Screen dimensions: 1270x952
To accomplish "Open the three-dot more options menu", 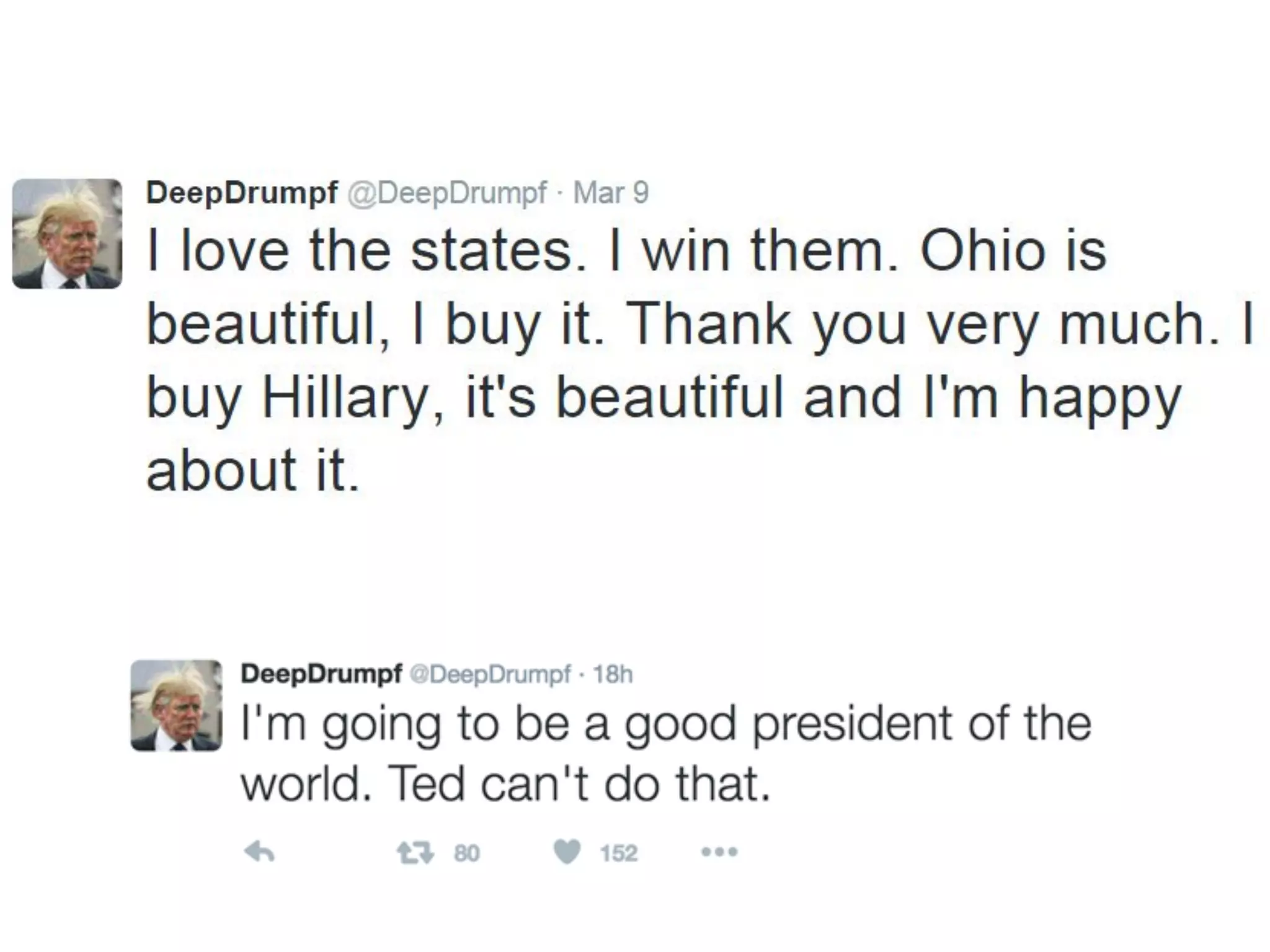I will click(x=719, y=852).
